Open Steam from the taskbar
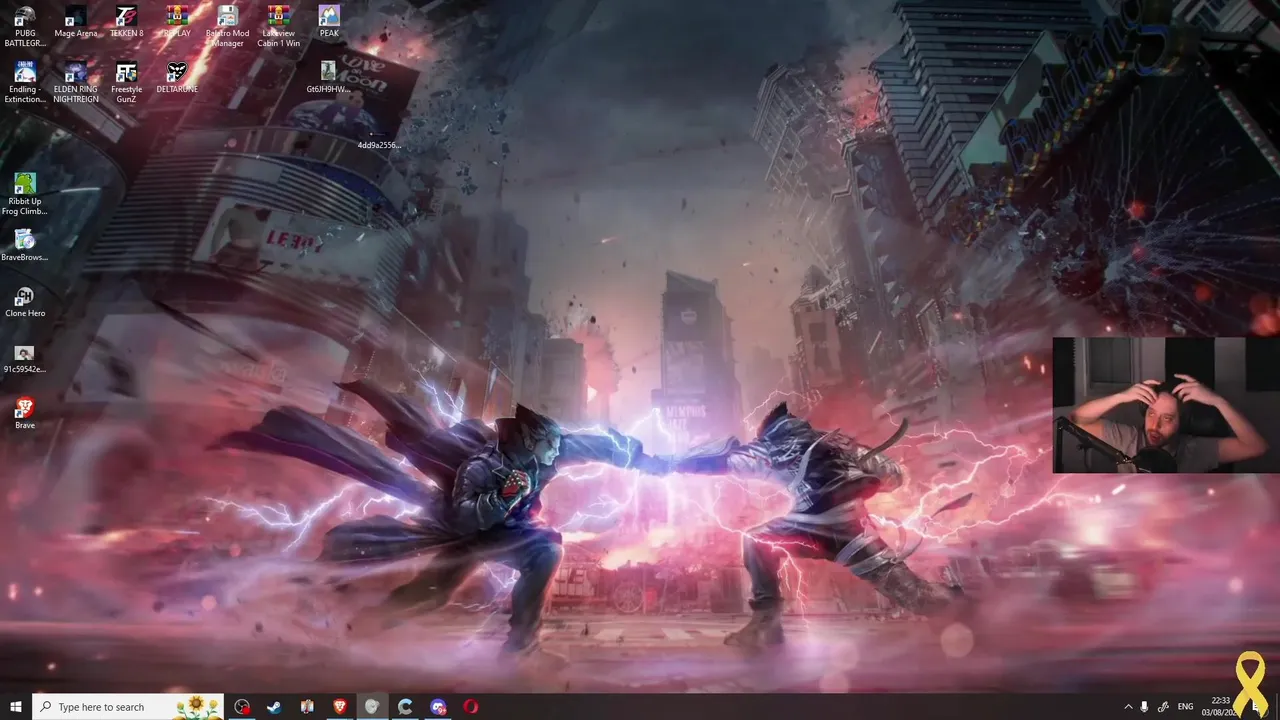Viewport: 1280px width, 720px height. point(274,707)
